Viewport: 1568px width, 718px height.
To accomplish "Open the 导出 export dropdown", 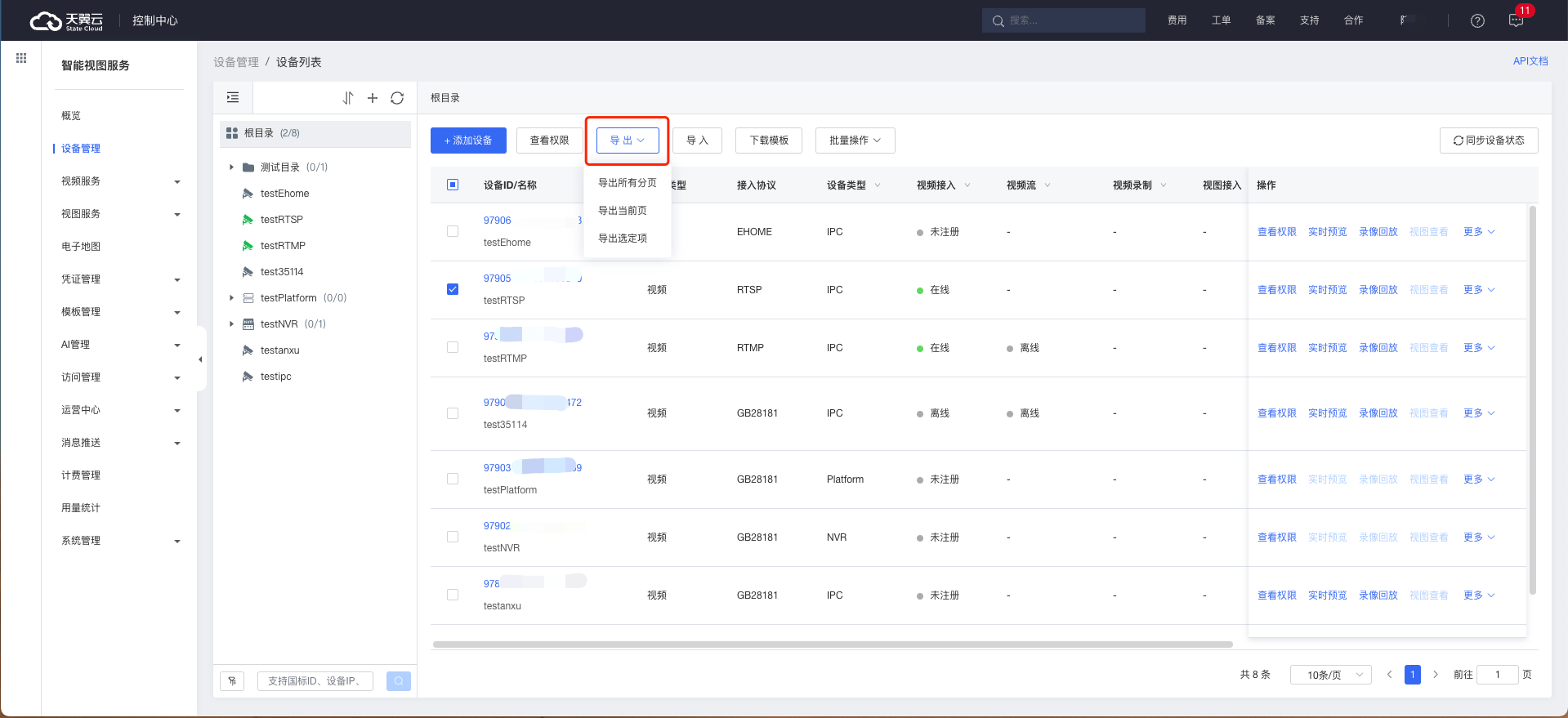I will 628,140.
